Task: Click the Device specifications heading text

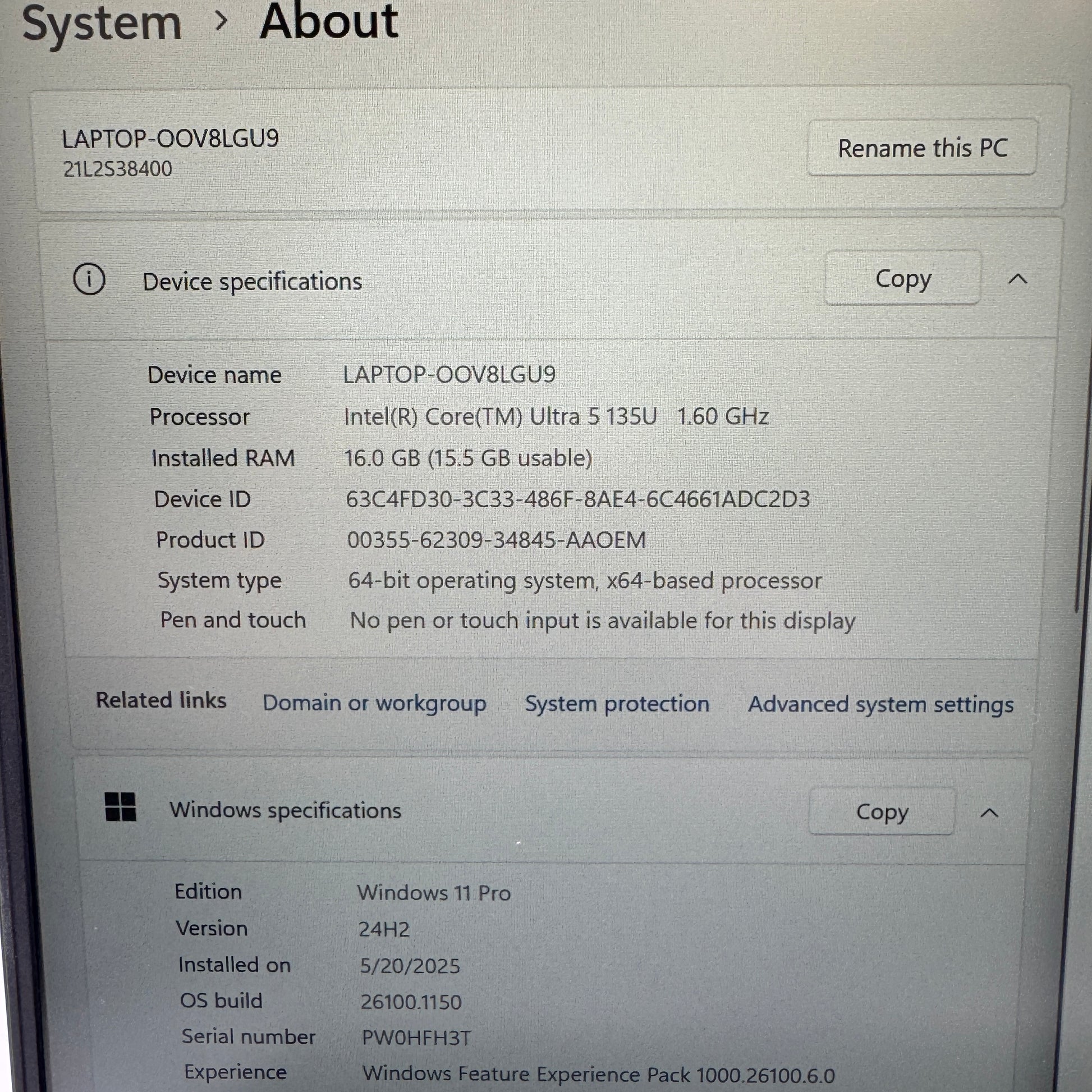Action: click(252, 282)
